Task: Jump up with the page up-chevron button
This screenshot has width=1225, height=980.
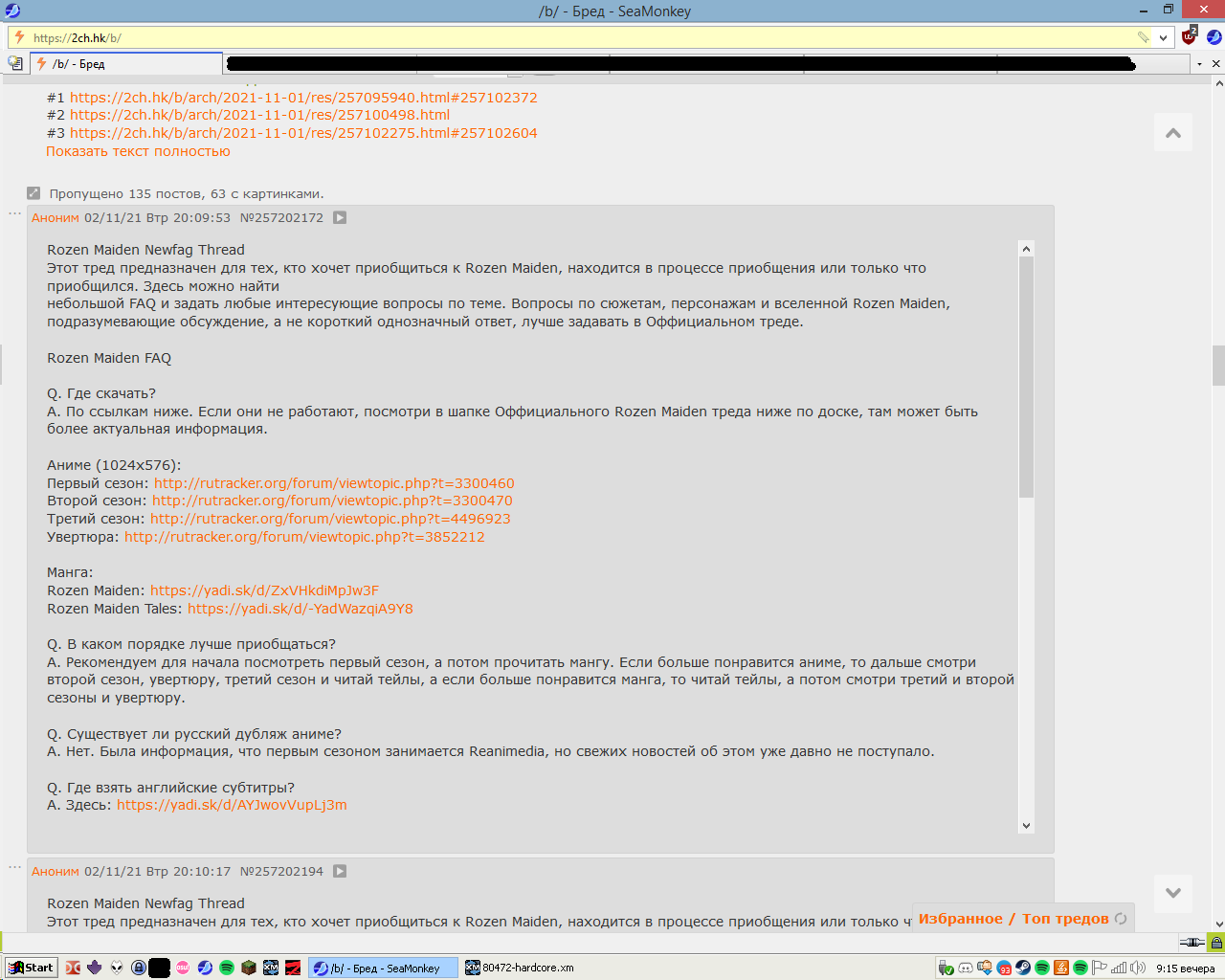Action: click(1173, 133)
